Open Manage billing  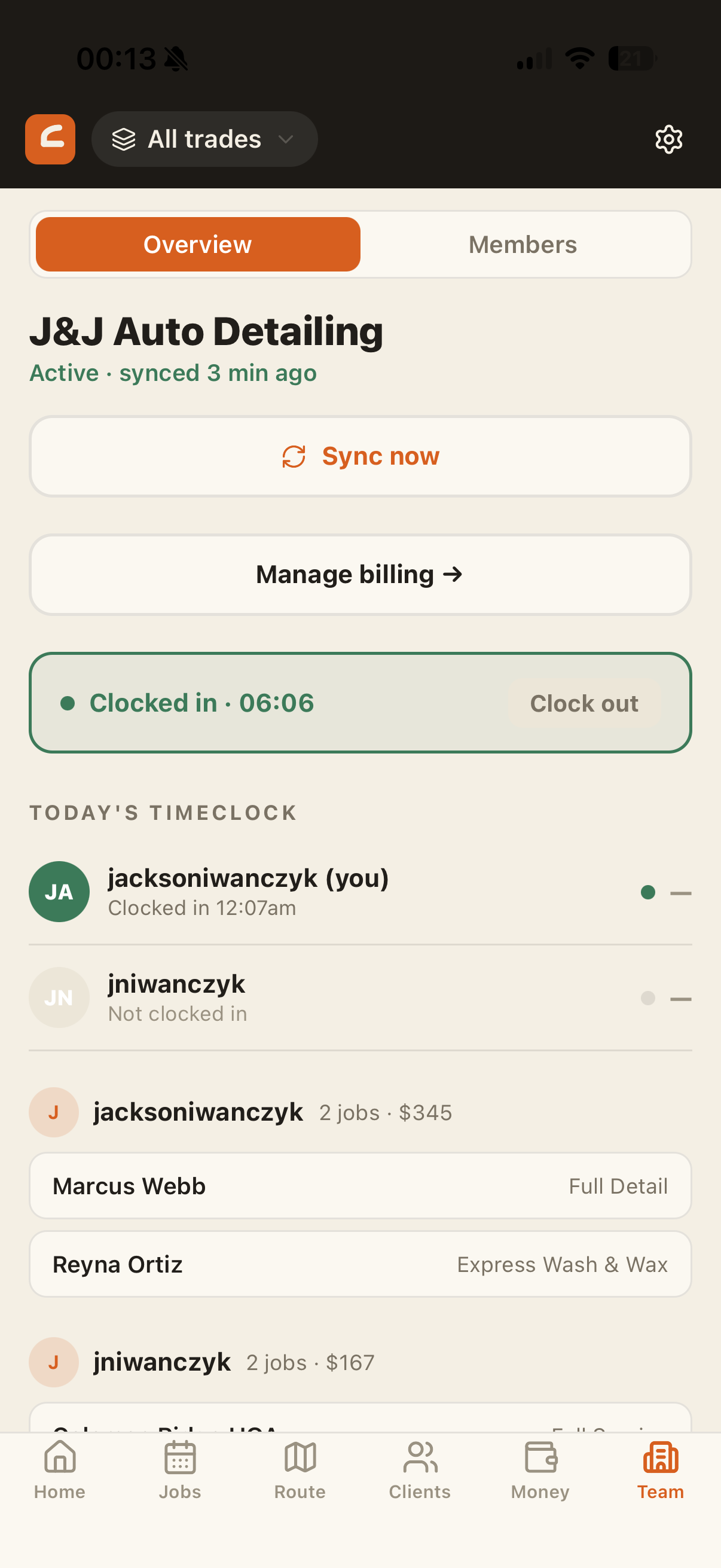360,575
